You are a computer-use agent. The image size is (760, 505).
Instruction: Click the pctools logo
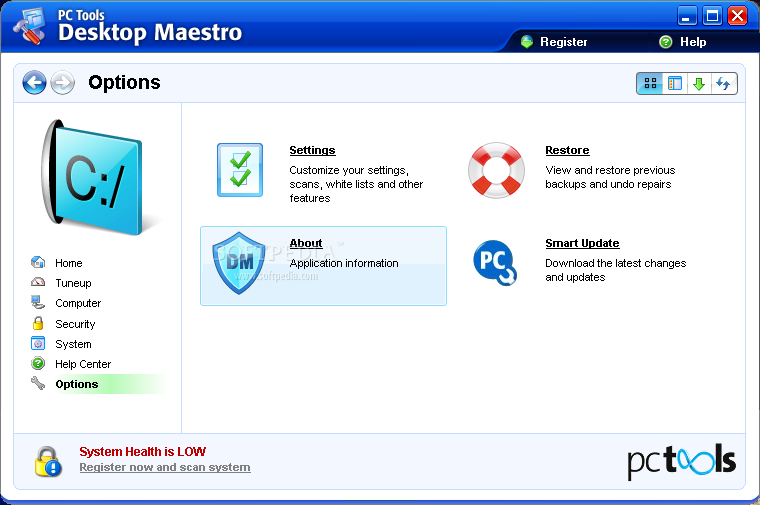tap(681, 461)
